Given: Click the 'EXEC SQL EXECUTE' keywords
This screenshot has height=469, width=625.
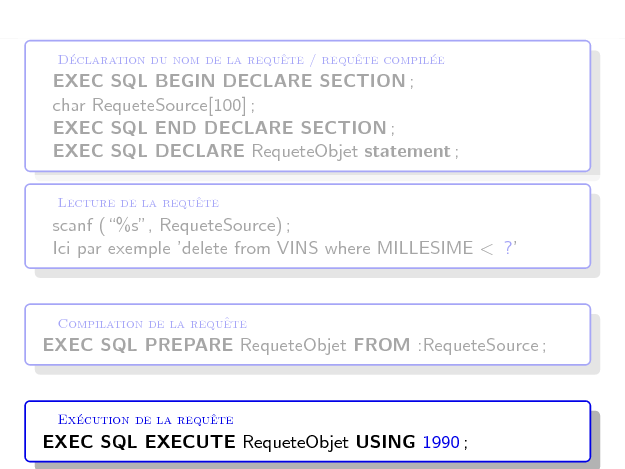Looking at the screenshot, I should tap(139, 442).
